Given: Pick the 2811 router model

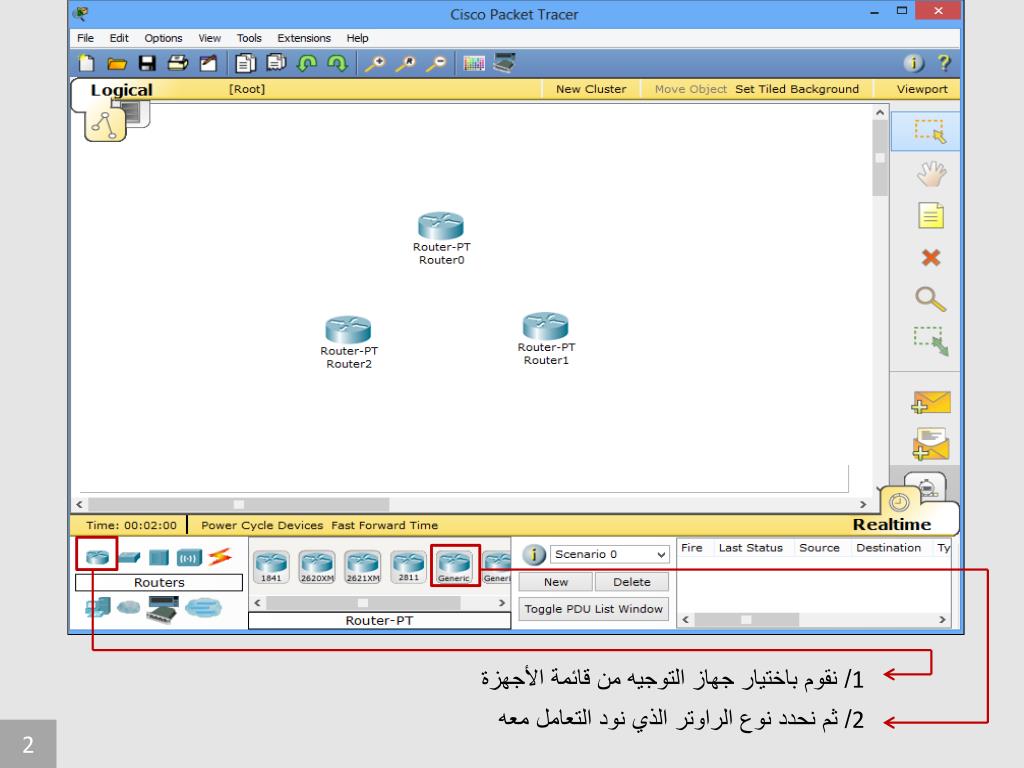Looking at the screenshot, I should point(408,567).
